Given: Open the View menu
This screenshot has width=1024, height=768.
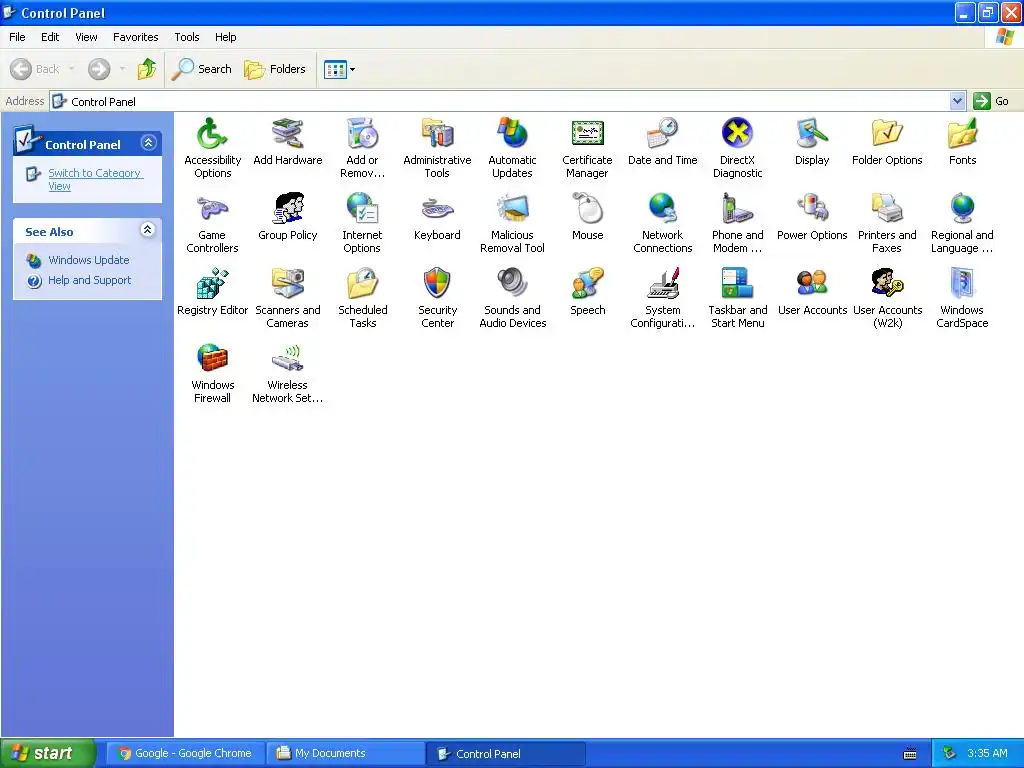Looking at the screenshot, I should click(86, 37).
